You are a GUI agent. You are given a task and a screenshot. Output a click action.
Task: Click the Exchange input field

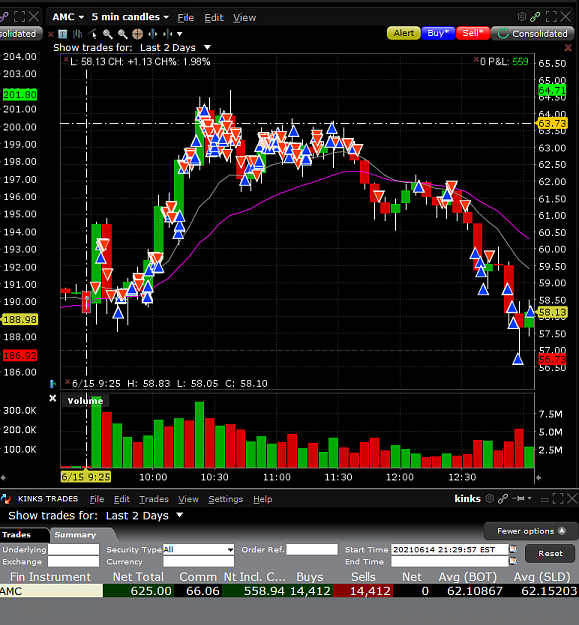tap(73, 561)
